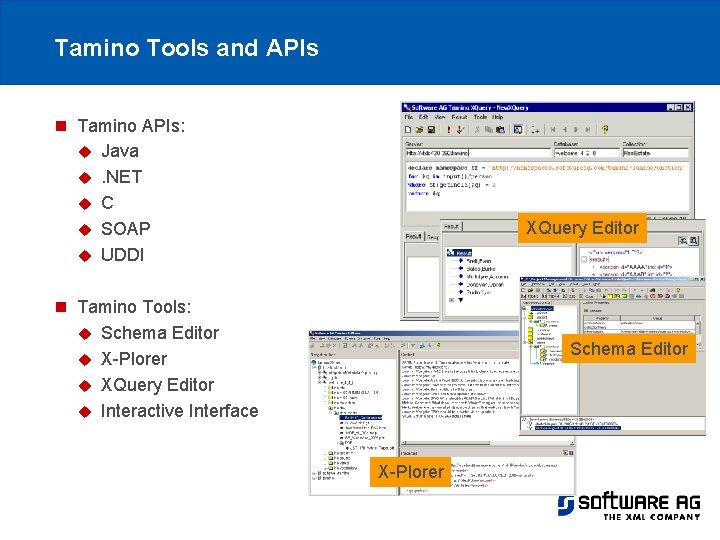
Task: Toggle collapse box beside result XML tag
Action: (584, 259)
